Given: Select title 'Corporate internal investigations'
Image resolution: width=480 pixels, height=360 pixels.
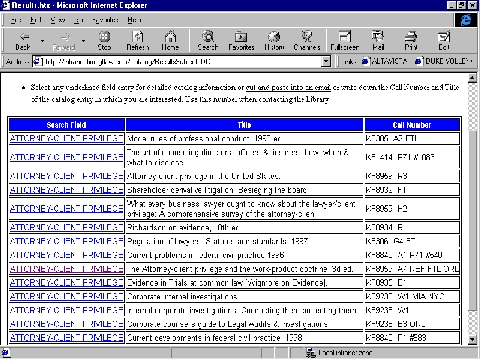Looking at the screenshot, I should click(x=182, y=296).
